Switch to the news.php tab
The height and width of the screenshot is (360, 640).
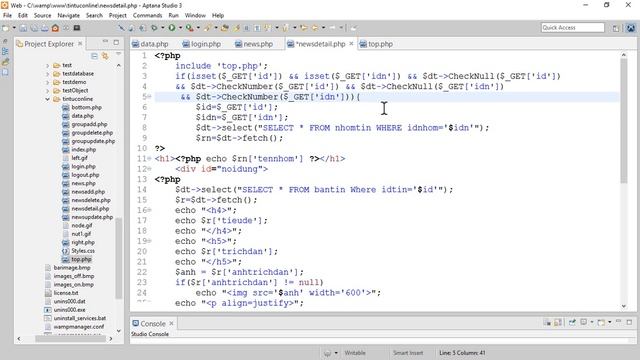254,44
